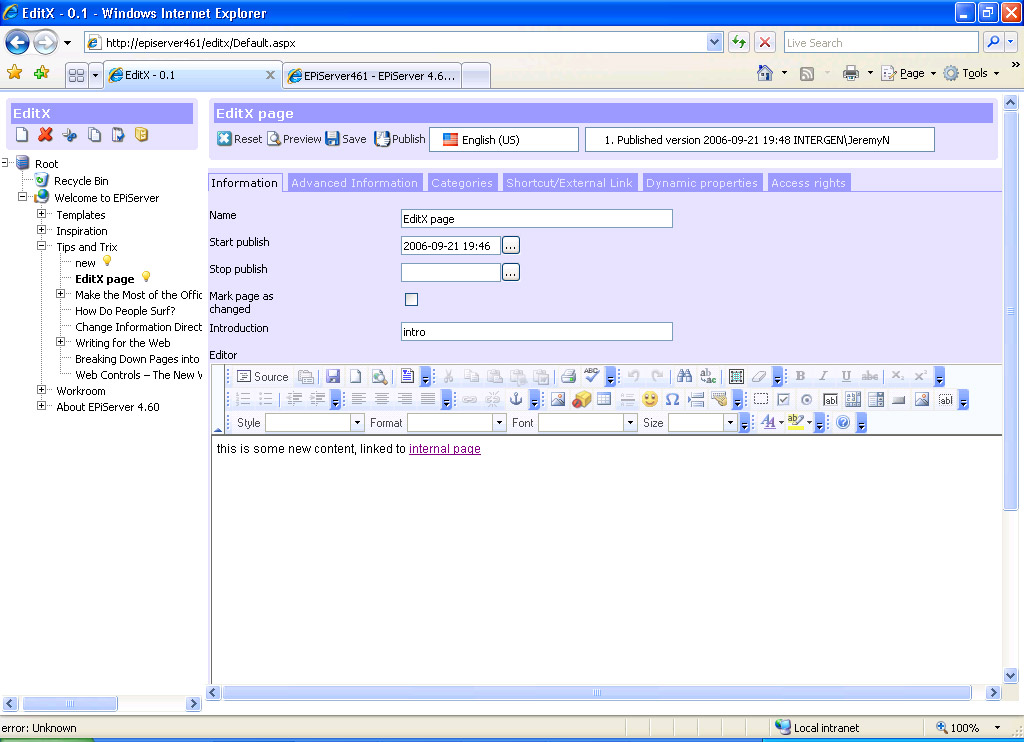Expand the Workroom tree node
The height and width of the screenshot is (742, 1024).
(x=41, y=390)
